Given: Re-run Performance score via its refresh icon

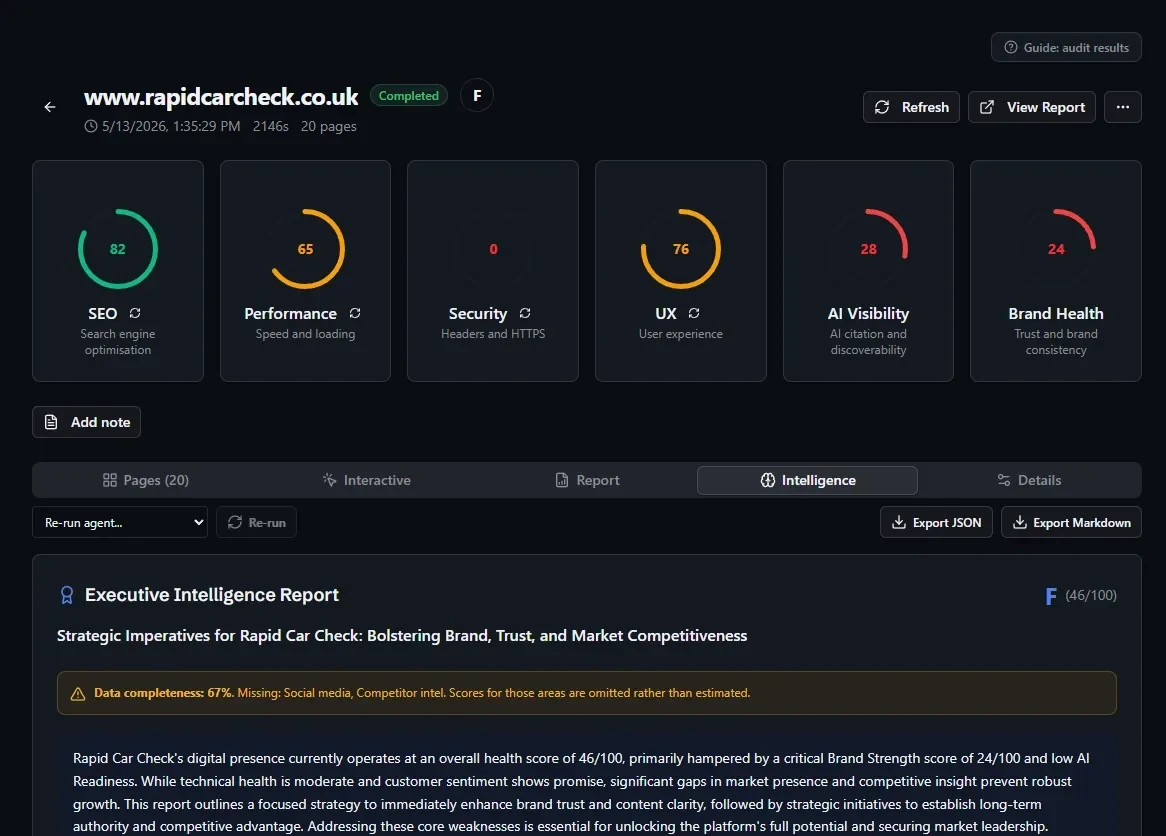Looking at the screenshot, I should coord(355,313).
